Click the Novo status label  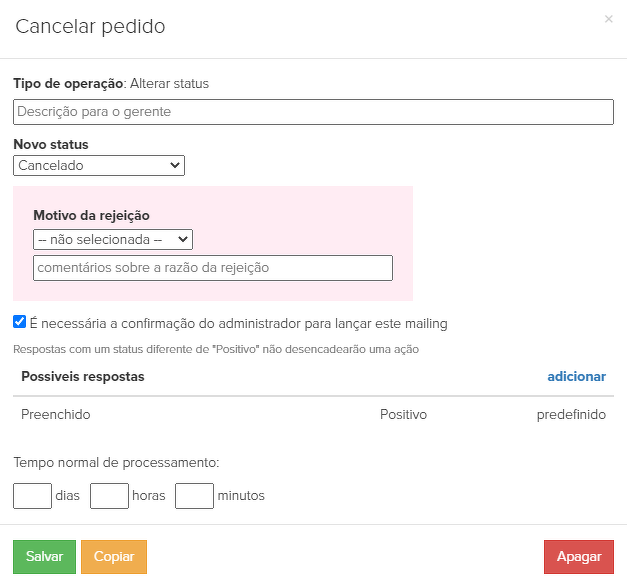[51, 145]
